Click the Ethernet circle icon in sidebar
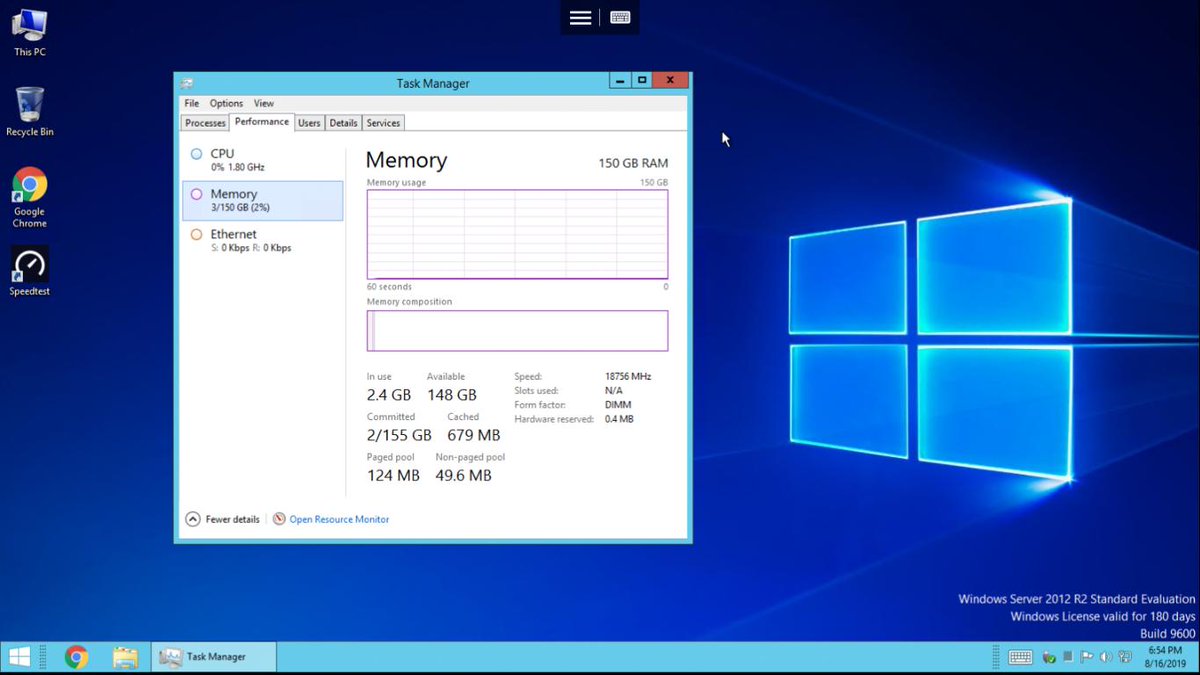 click(197, 234)
